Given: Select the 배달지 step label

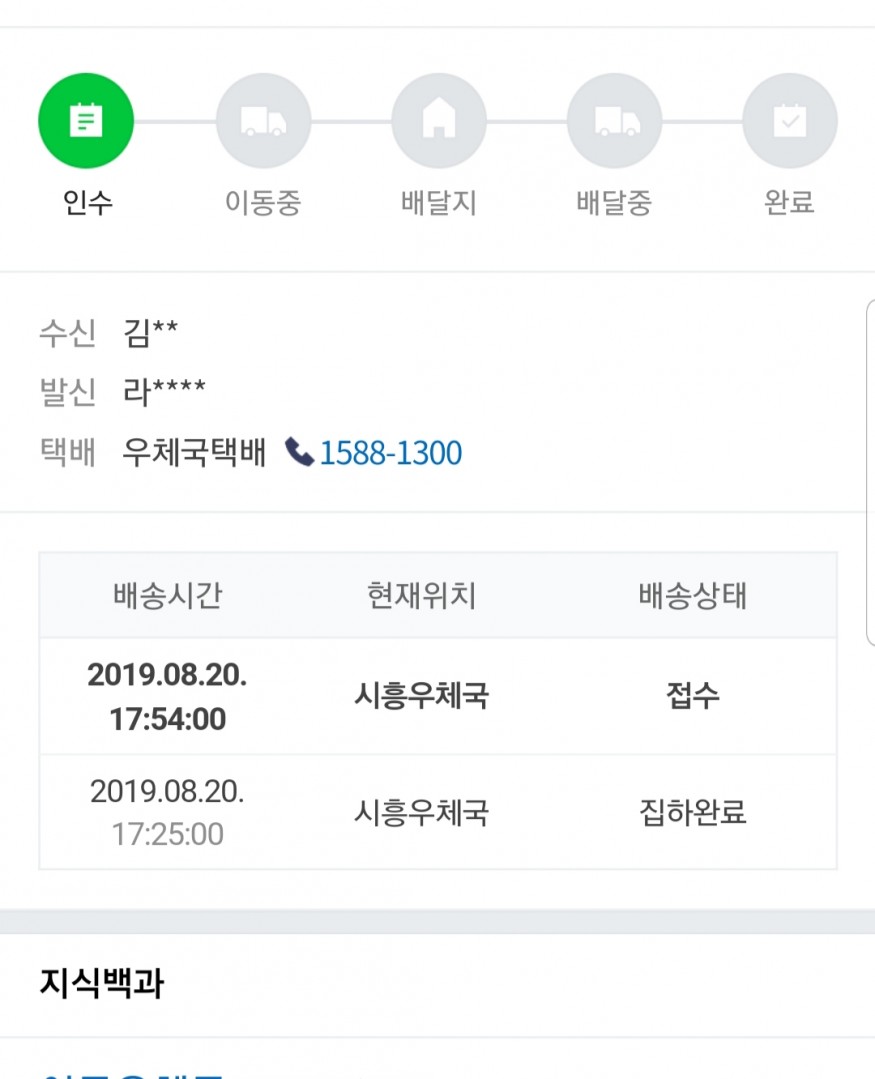Looking at the screenshot, I should click(439, 202).
